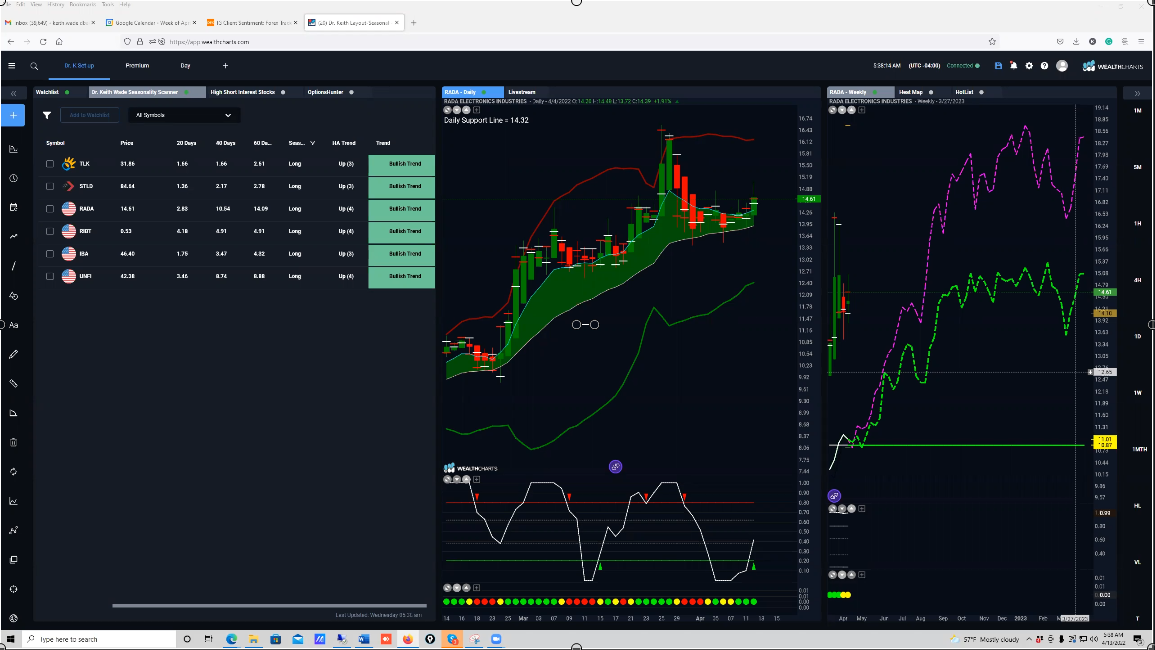
Task: Click Bullish Trend cell for UNFI
Action: (x=401, y=276)
